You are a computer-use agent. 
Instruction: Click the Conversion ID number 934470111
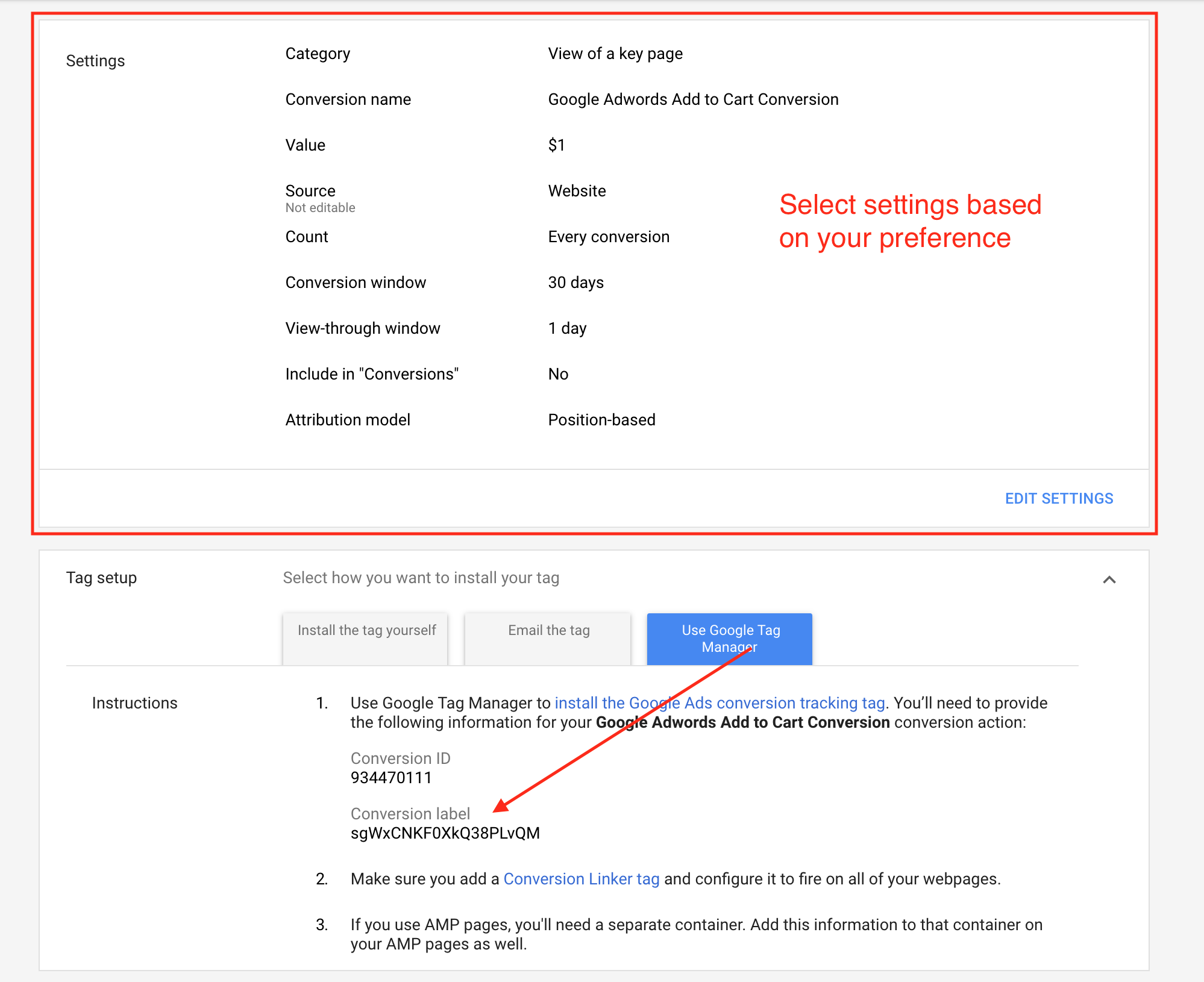tap(391, 778)
